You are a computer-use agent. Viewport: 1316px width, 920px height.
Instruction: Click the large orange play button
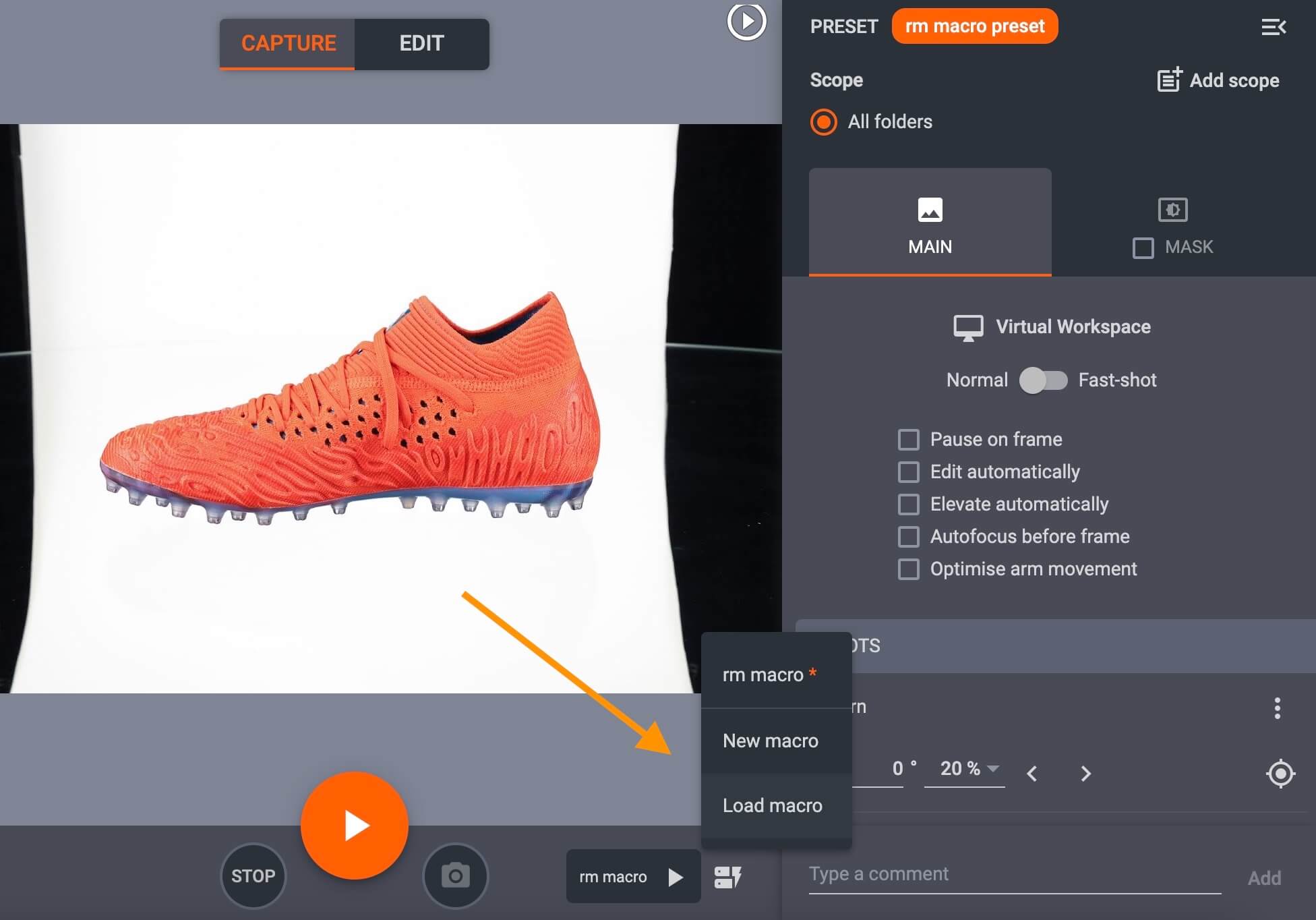354,826
